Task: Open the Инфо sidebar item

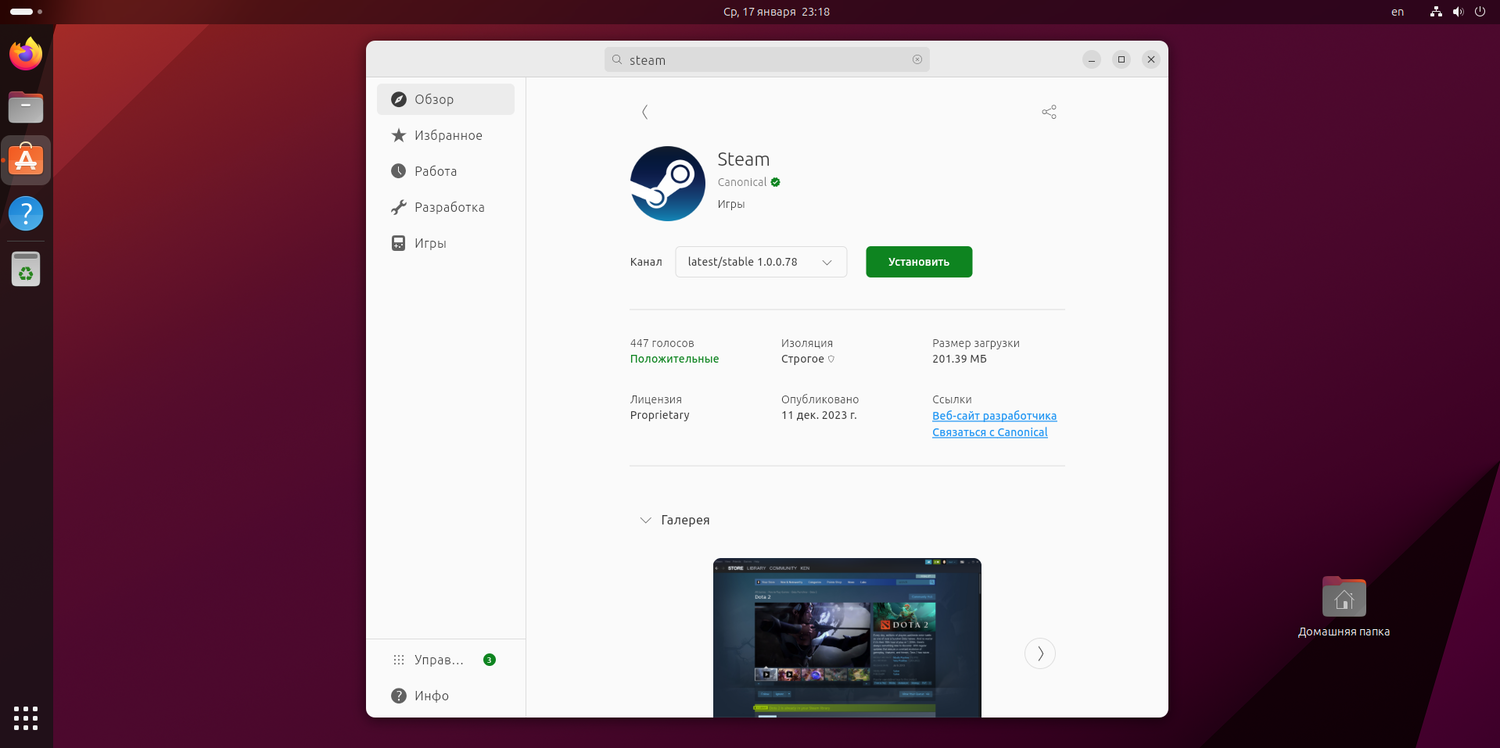Action: point(446,696)
